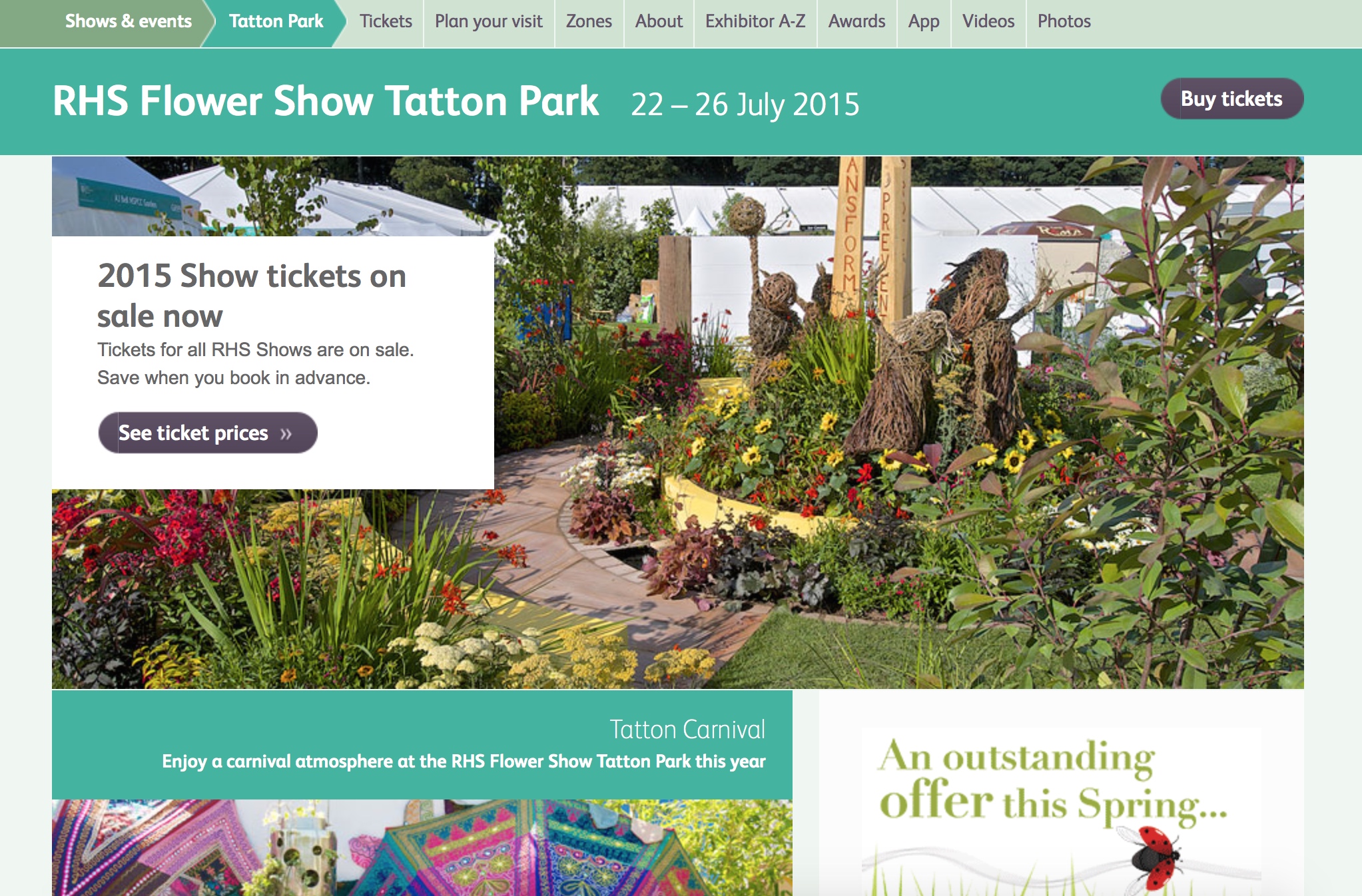The height and width of the screenshot is (896, 1362).
Task: Select the Tatton Park breadcrumb tab
Action: pos(276,21)
